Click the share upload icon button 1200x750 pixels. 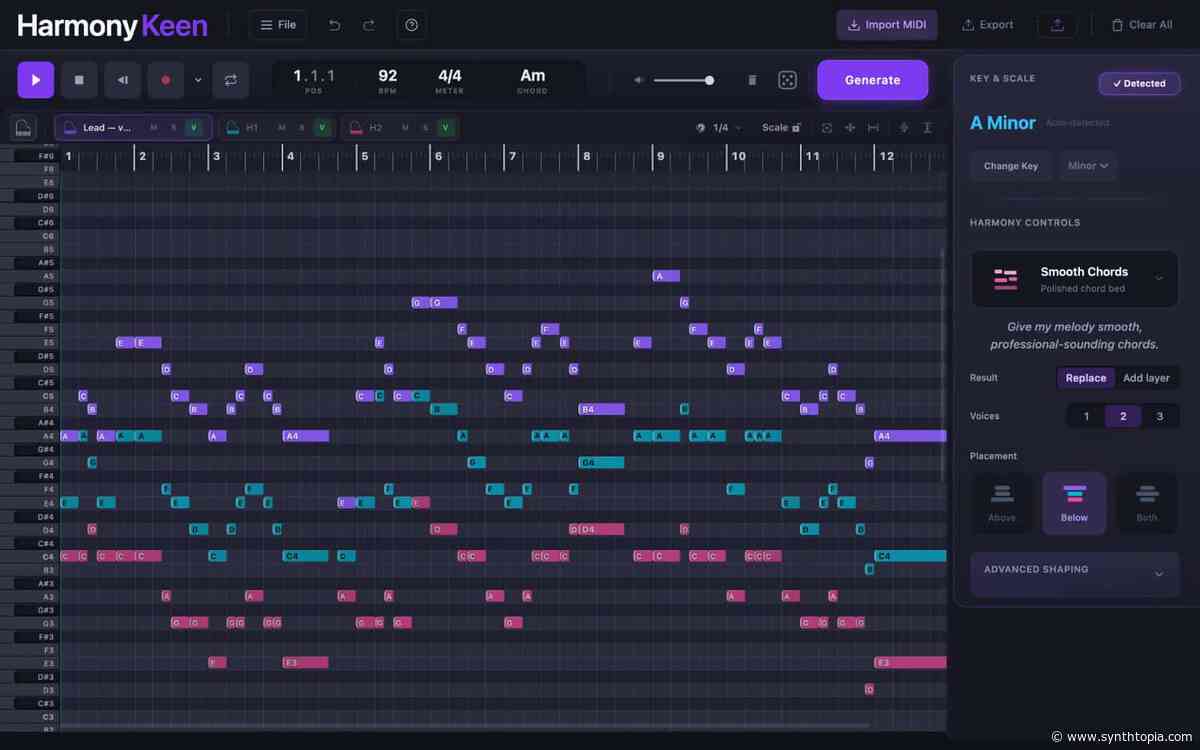coord(1057,25)
